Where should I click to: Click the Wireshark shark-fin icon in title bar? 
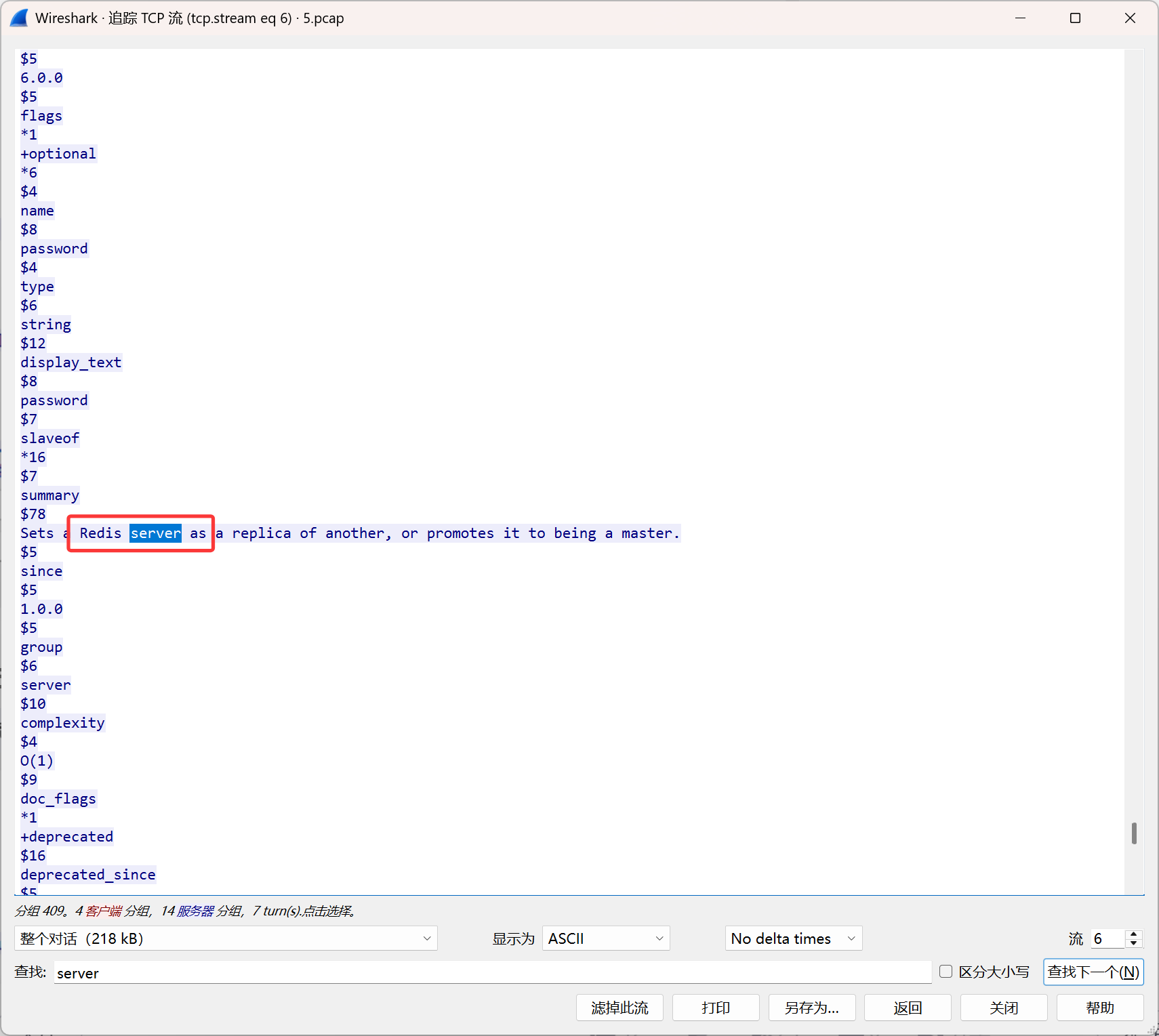tap(19, 18)
